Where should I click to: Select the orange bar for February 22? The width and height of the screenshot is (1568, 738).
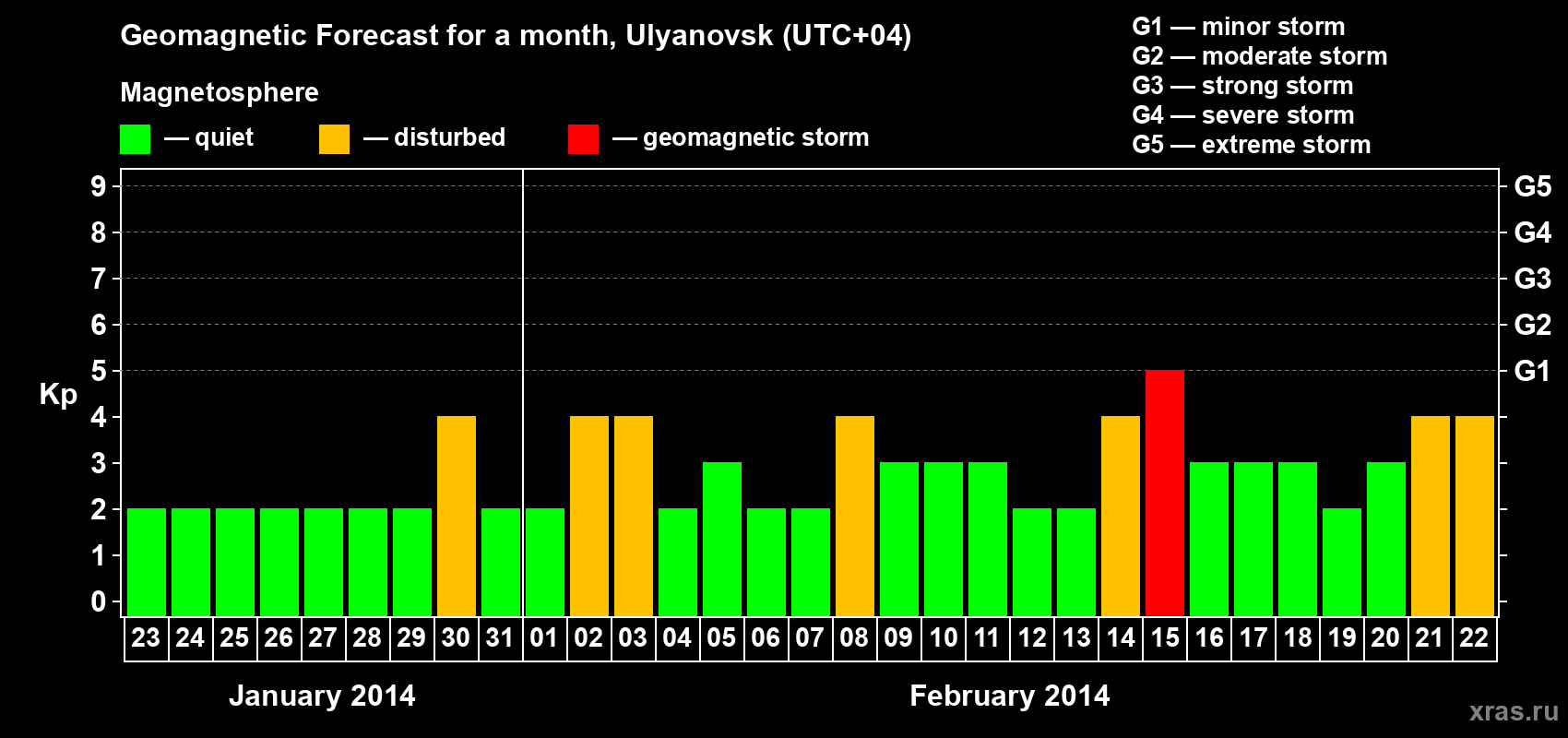click(x=1475, y=517)
